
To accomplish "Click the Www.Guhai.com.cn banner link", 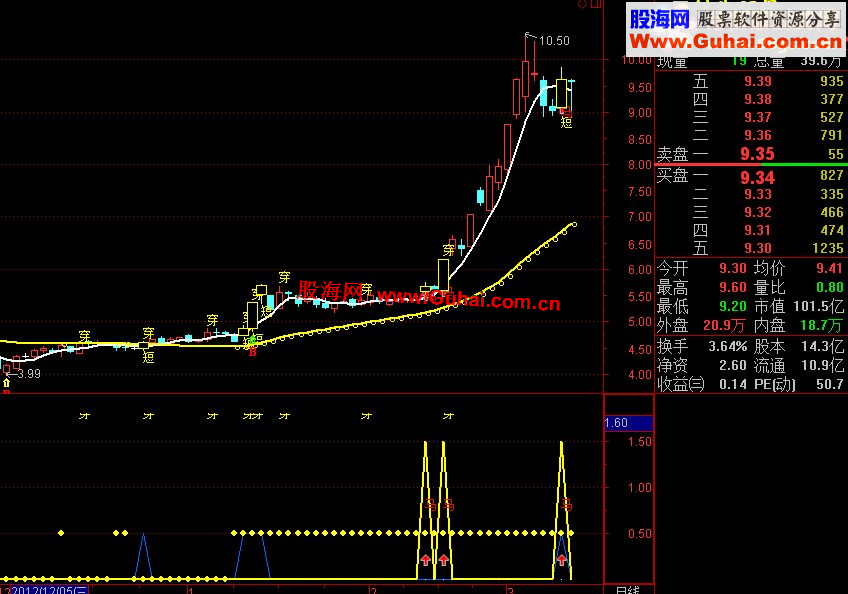I will [736, 41].
